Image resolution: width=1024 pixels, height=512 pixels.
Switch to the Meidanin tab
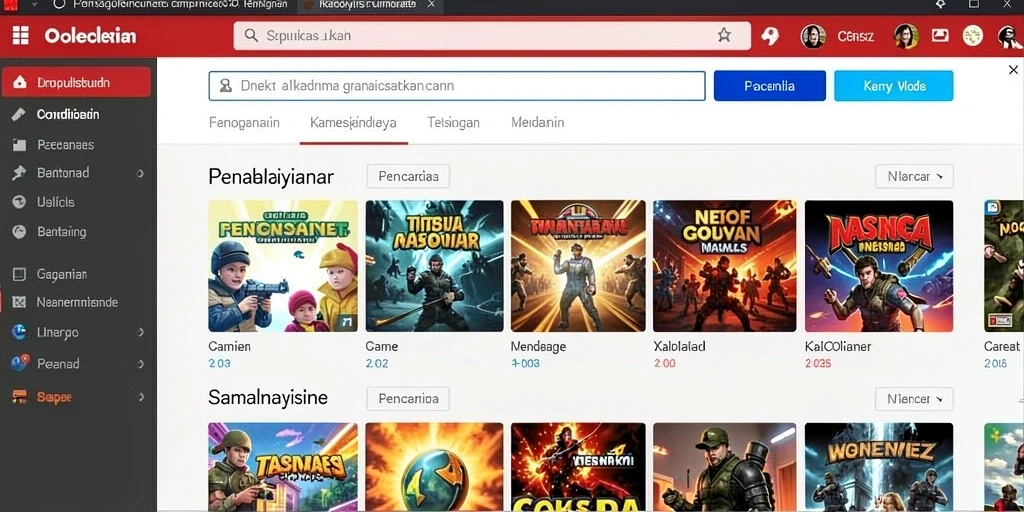[537, 123]
